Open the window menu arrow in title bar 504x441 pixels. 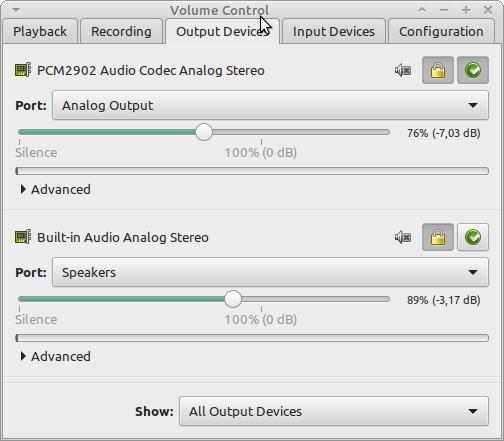[16, 10]
